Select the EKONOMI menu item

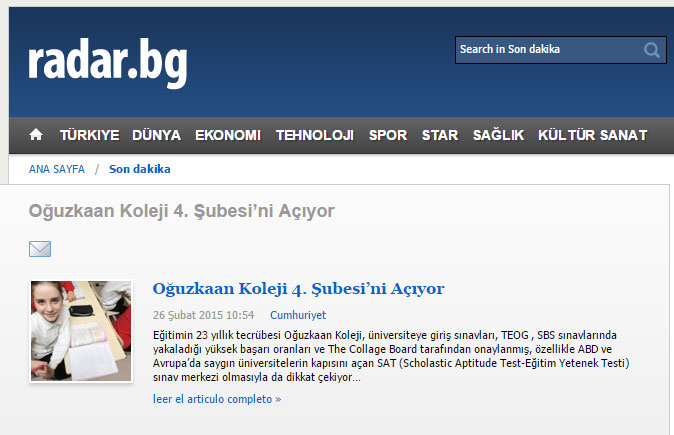(228, 135)
